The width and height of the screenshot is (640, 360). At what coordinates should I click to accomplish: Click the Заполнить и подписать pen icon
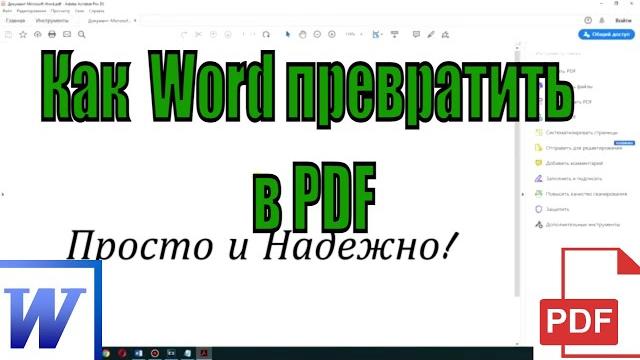click(539, 178)
